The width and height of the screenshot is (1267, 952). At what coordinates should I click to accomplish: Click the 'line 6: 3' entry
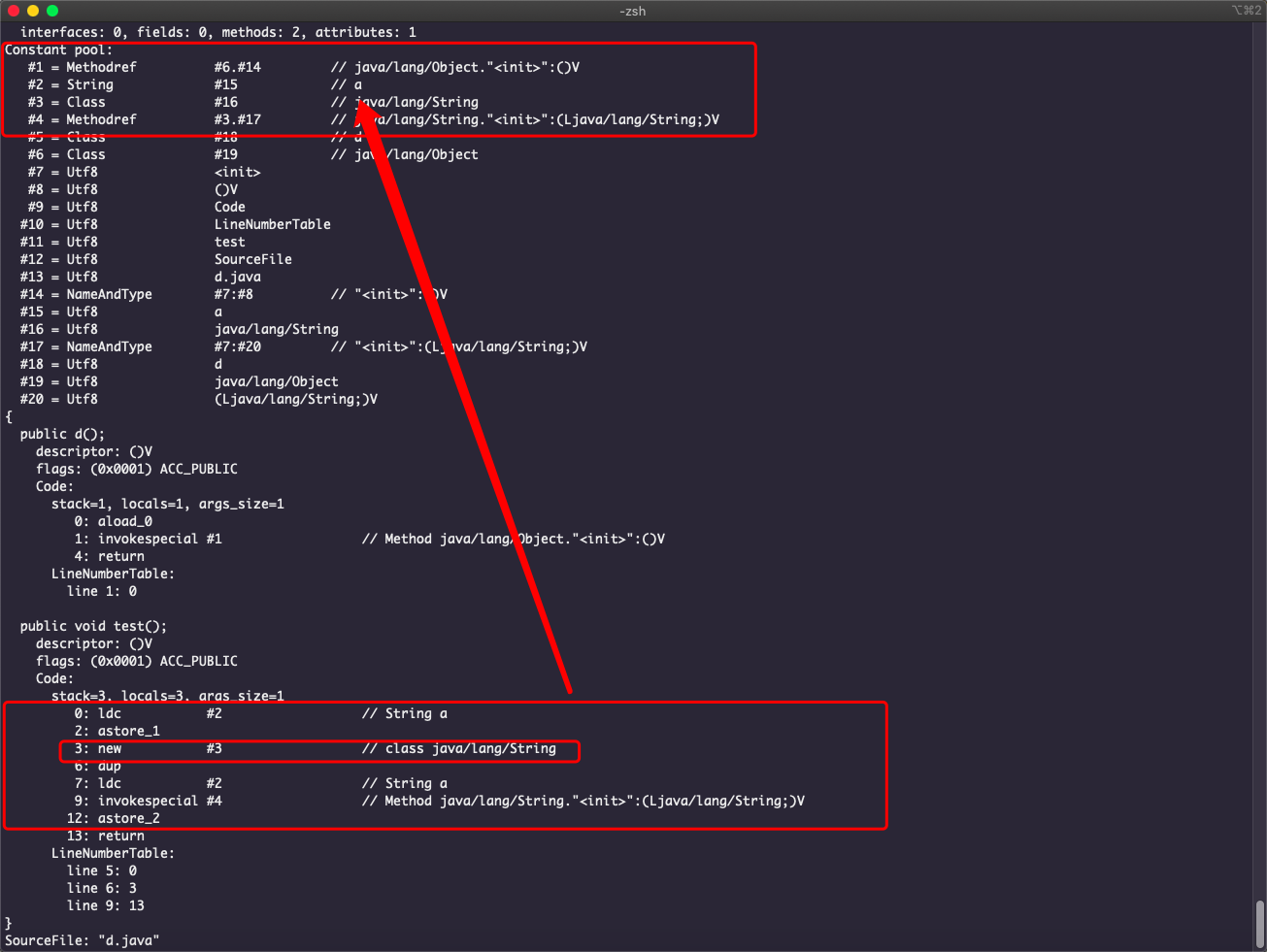(x=102, y=888)
